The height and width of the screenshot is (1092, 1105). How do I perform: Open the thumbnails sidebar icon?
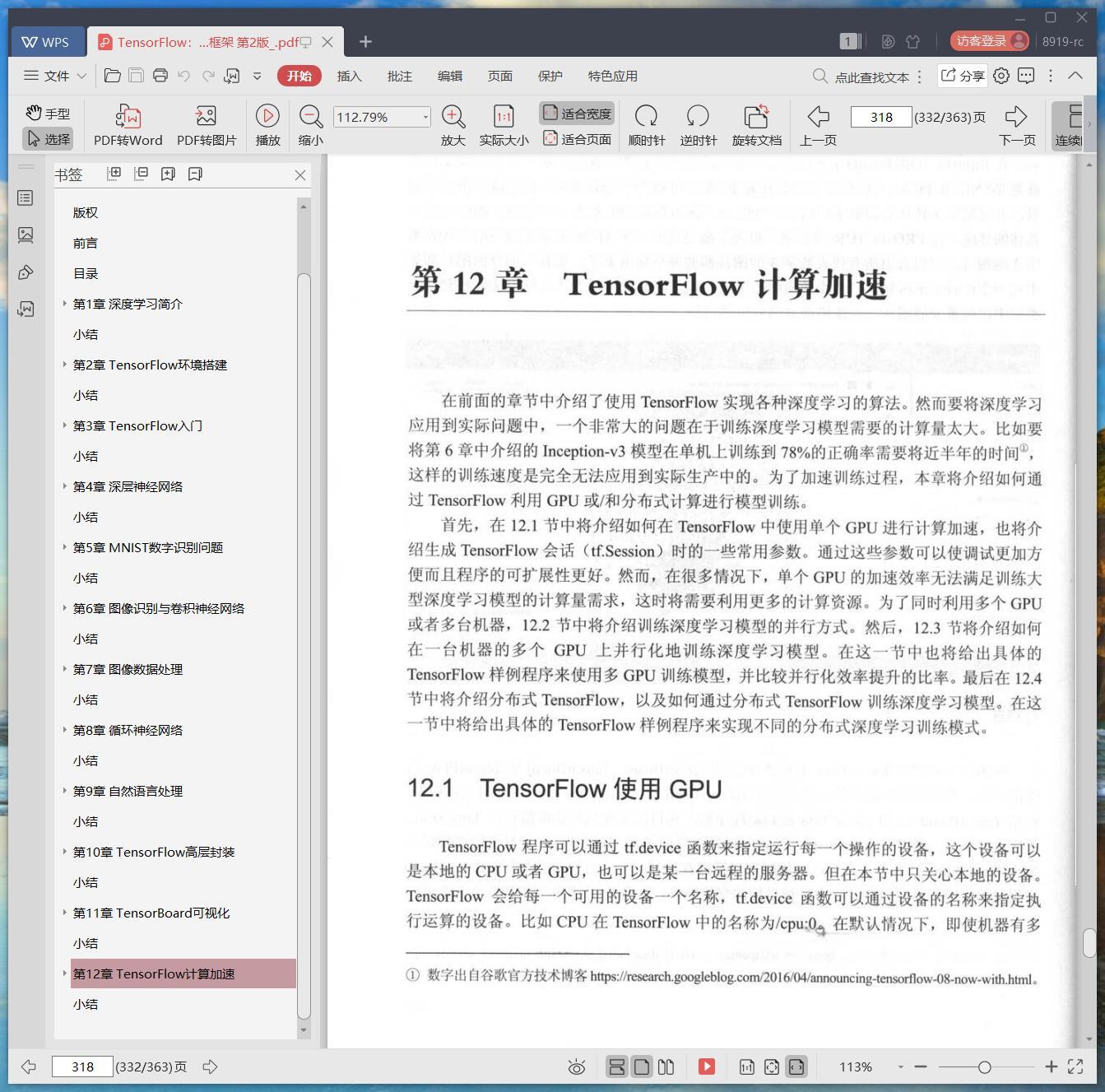pos(26,235)
